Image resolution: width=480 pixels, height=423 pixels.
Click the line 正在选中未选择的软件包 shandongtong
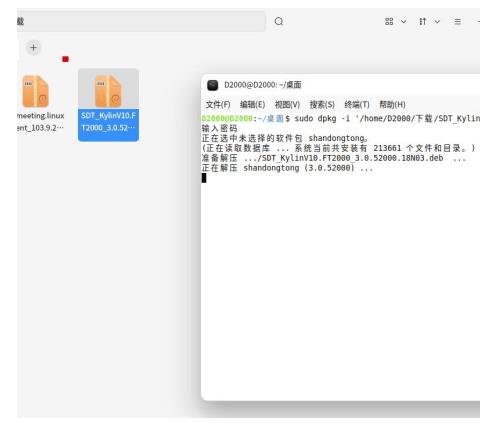tap(285, 138)
